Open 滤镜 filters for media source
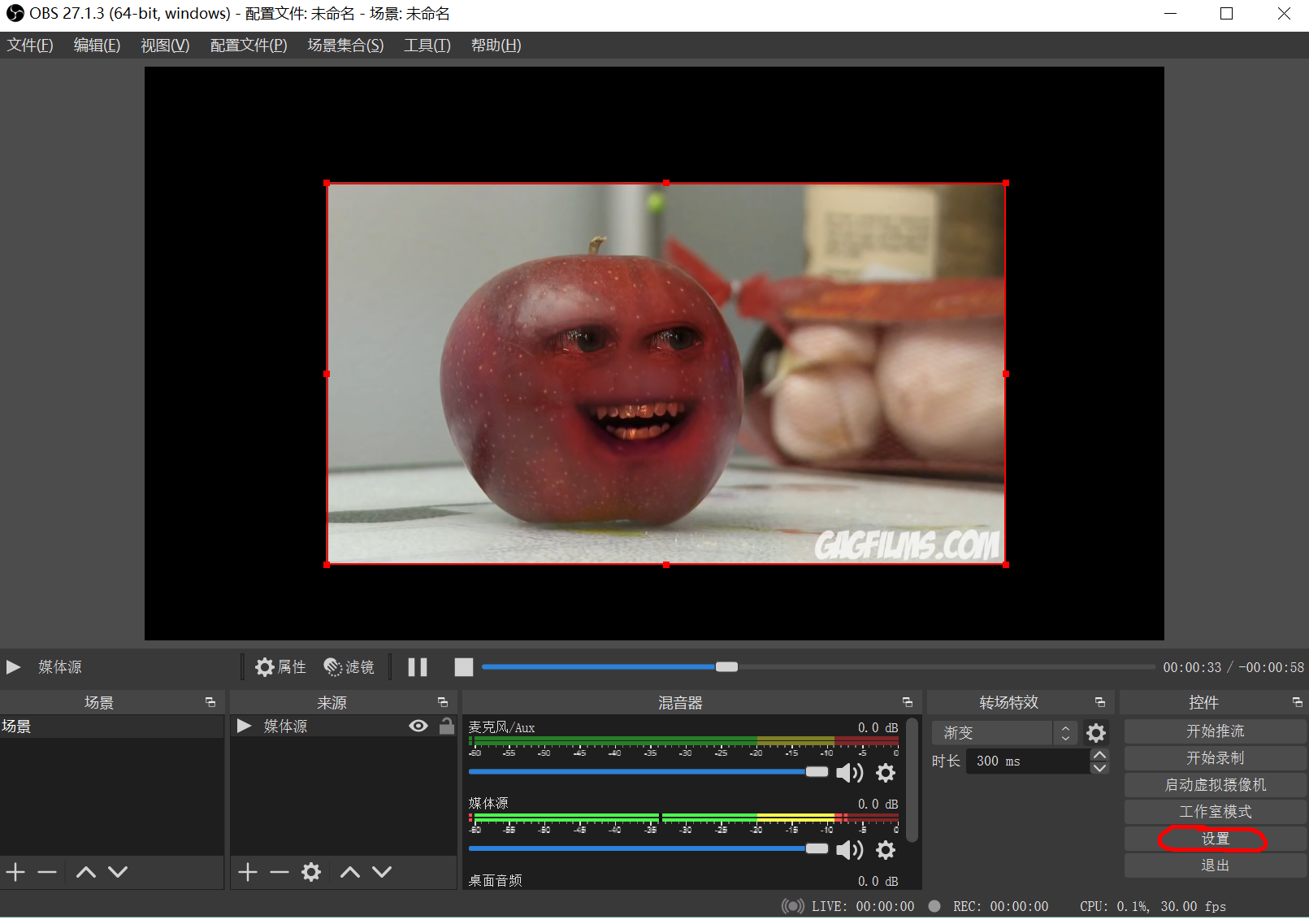 [x=349, y=667]
